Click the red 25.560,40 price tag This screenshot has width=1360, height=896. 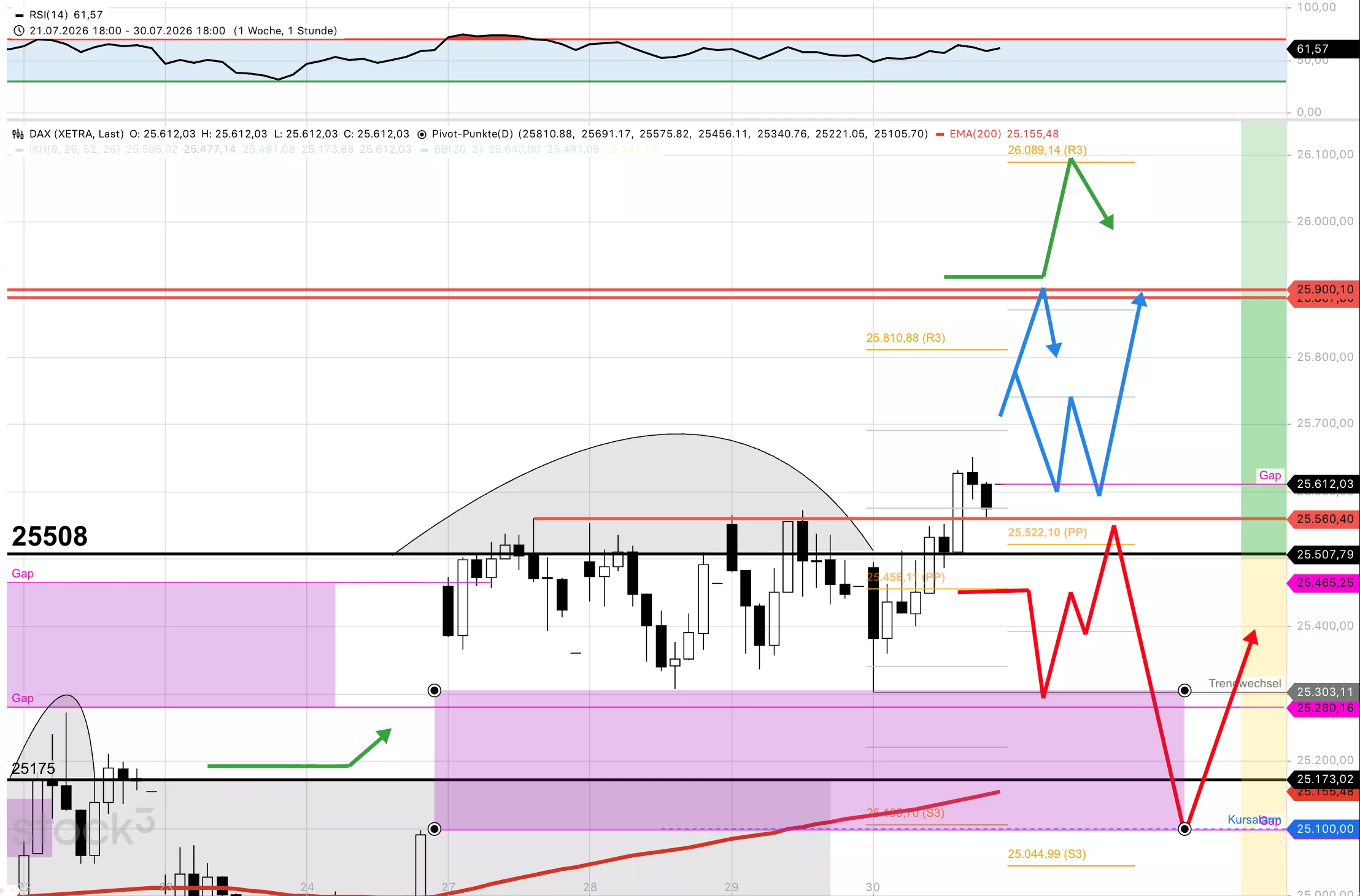pos(1324,519)
